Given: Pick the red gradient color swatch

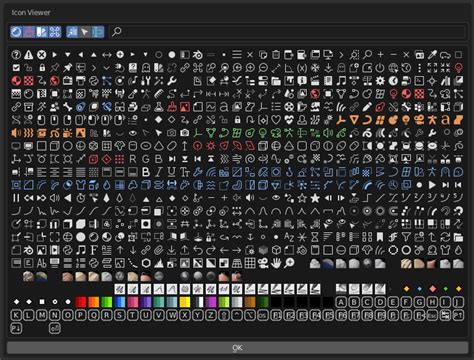Looking at the screenshot, I should pos(81,302).
